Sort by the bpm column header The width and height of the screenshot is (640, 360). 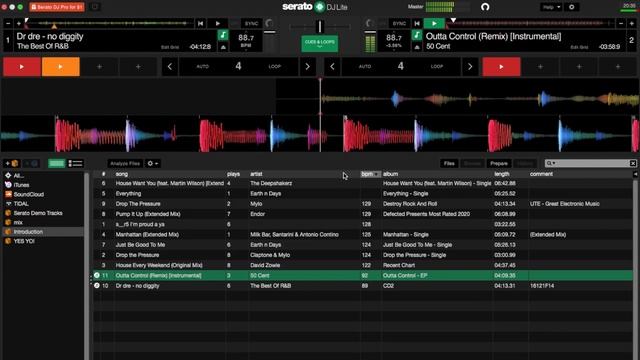tap(370, 174)
